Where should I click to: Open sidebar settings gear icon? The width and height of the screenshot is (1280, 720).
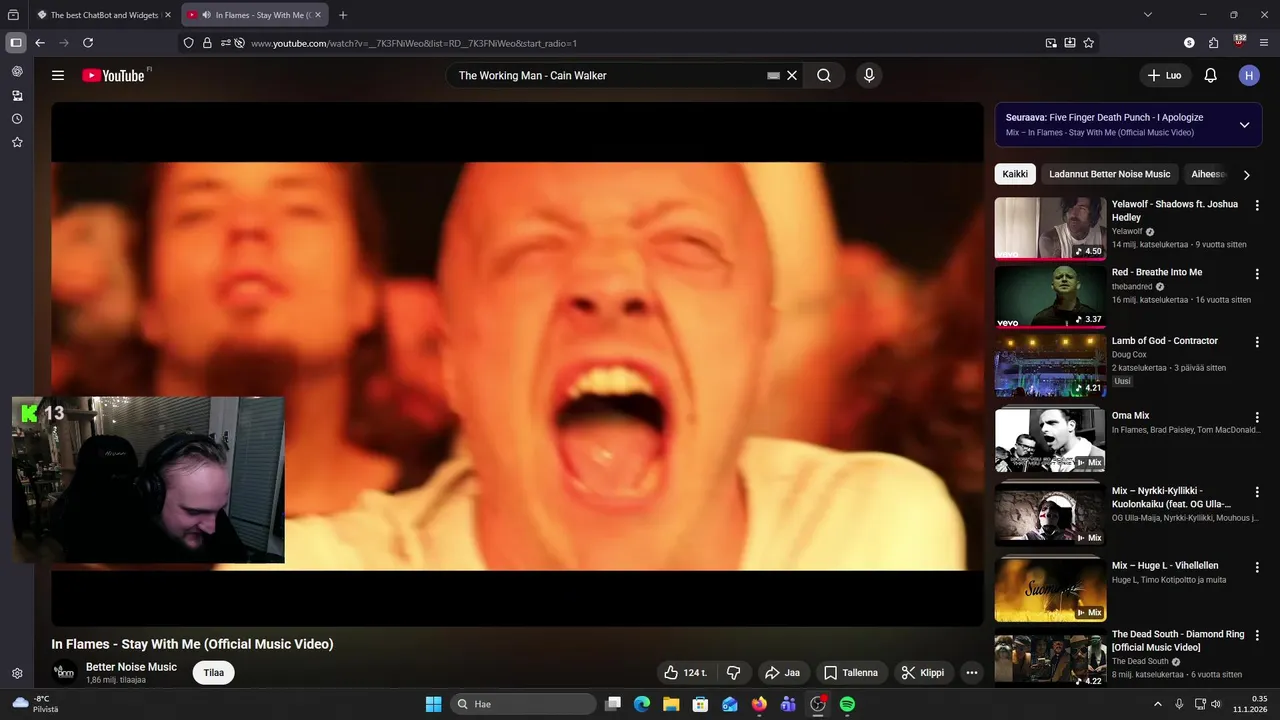pos(17,674)
